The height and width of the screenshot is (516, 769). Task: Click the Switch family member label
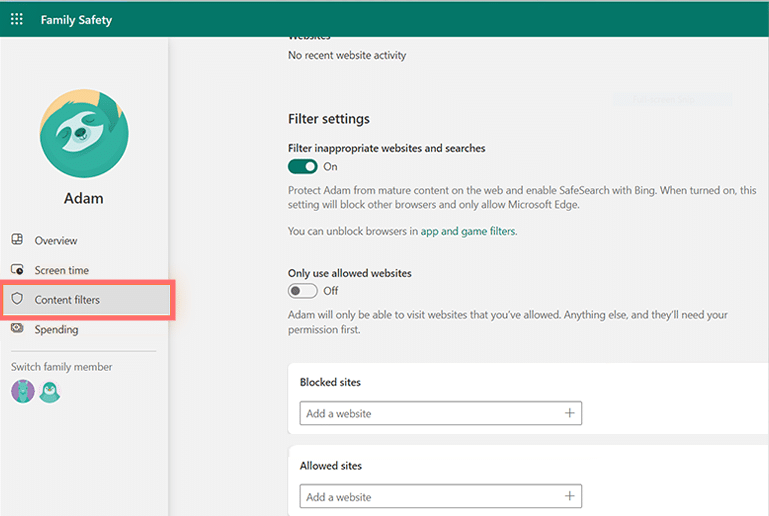point(61,367)
